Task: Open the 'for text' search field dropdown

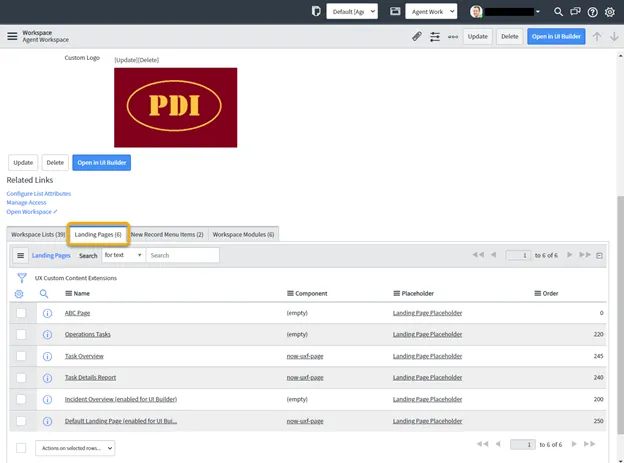Action: click(122, 255)
